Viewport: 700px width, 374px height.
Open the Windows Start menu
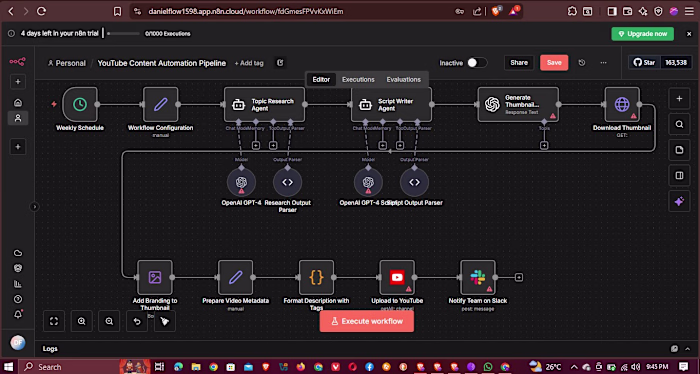pos(8,367)
